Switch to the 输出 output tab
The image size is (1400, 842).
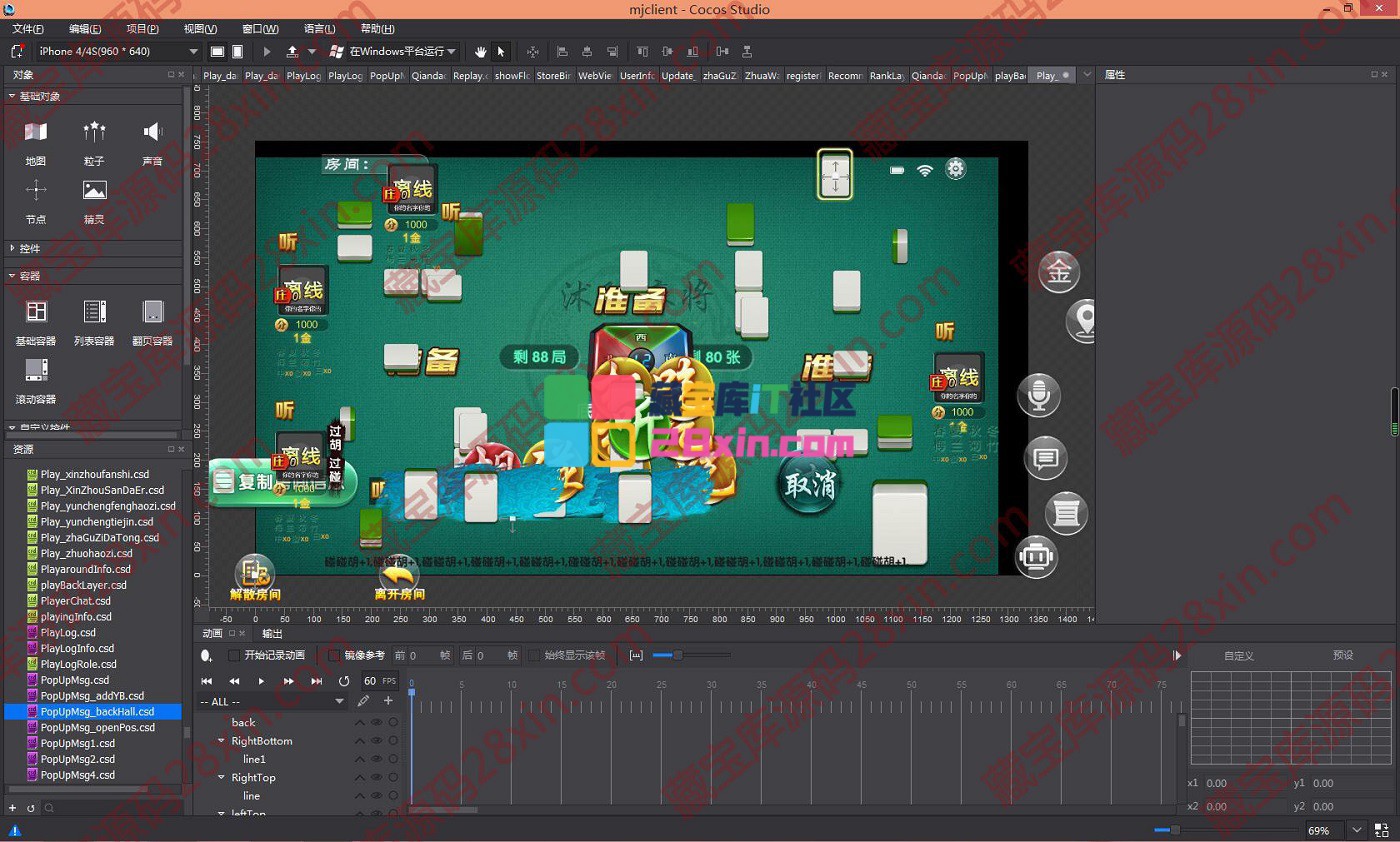pos(272,633)
